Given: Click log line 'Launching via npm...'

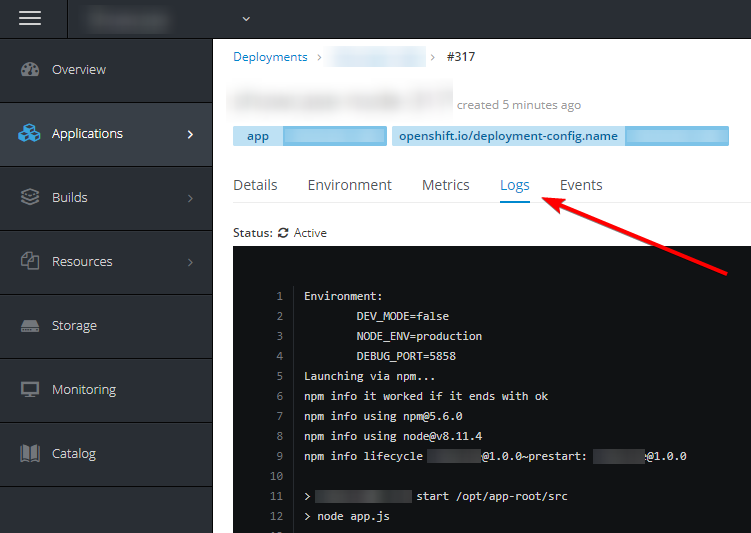Looking at the screenshot, I should coord(369,376).
